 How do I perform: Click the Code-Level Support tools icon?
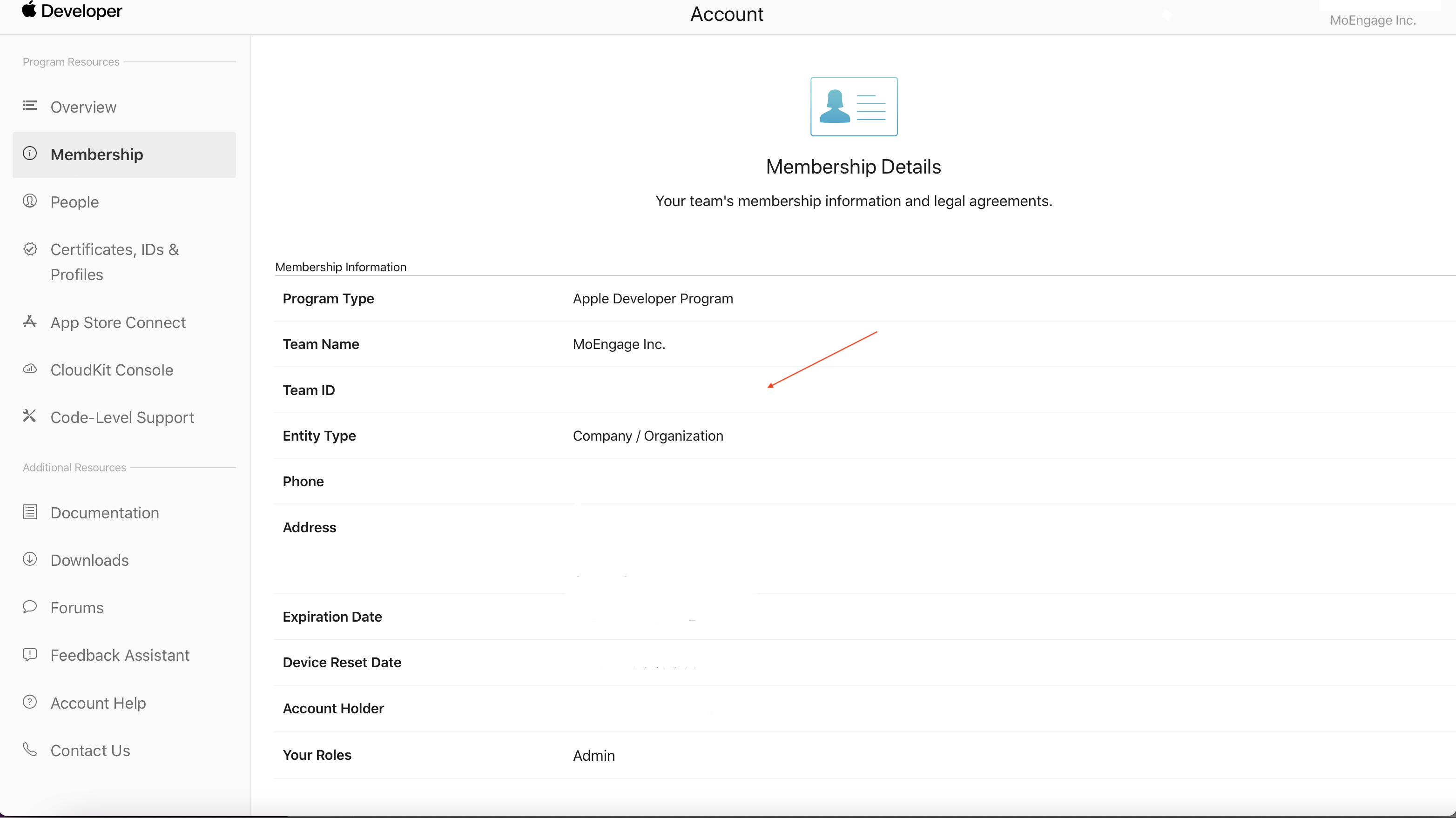coord(29,416)
